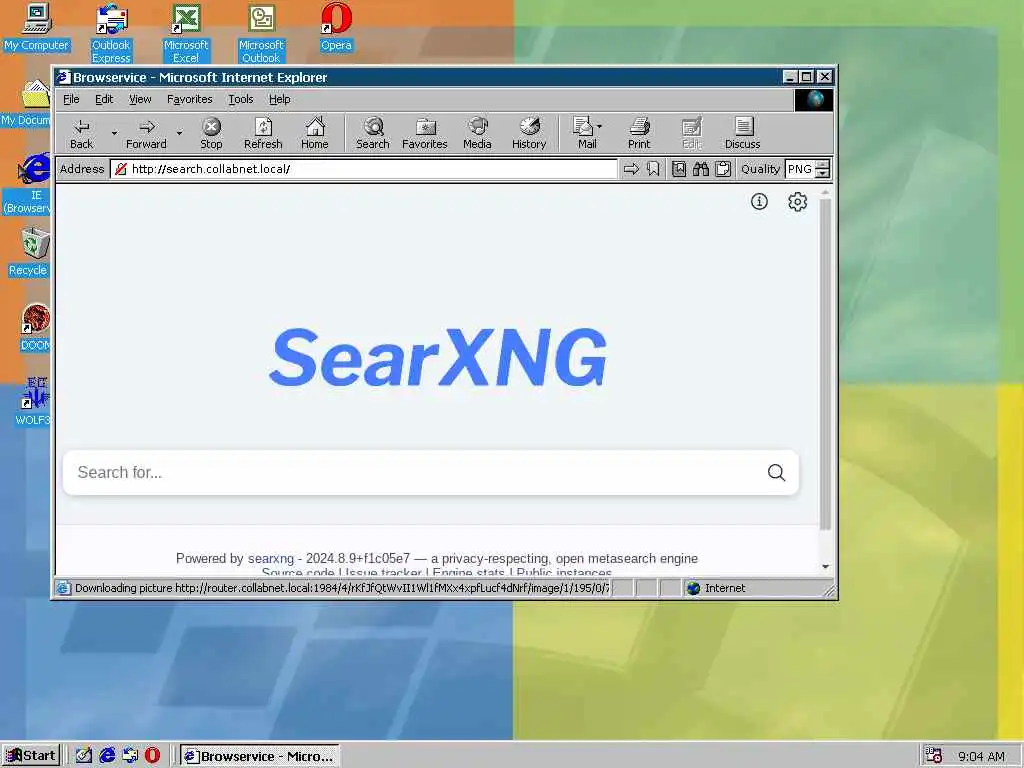Screen dimensions: 1024x768
Task: Open Recycle Bin on desktop
Action: pos(29,252)
